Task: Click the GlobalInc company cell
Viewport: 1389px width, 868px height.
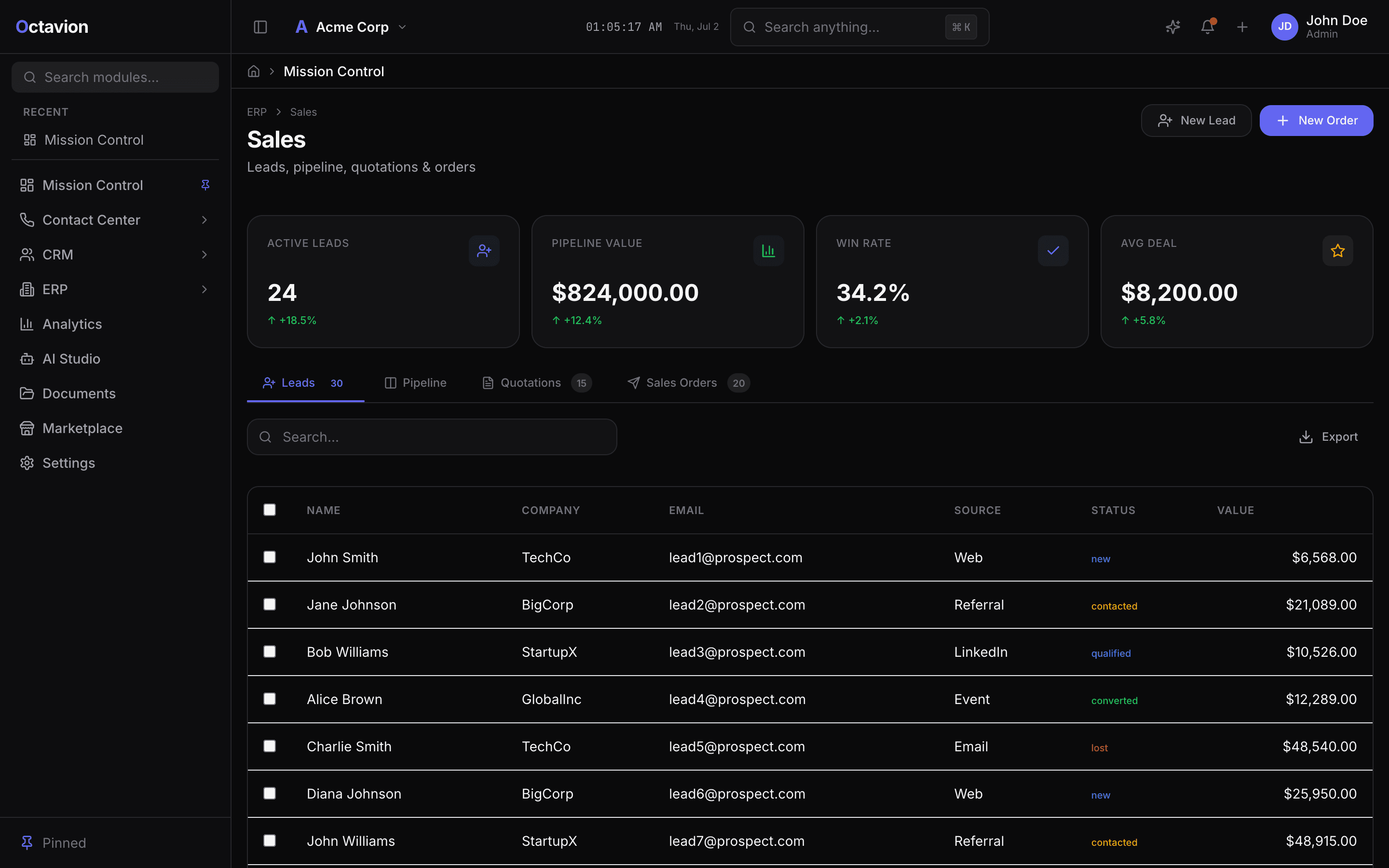Action: coord(551,699)
